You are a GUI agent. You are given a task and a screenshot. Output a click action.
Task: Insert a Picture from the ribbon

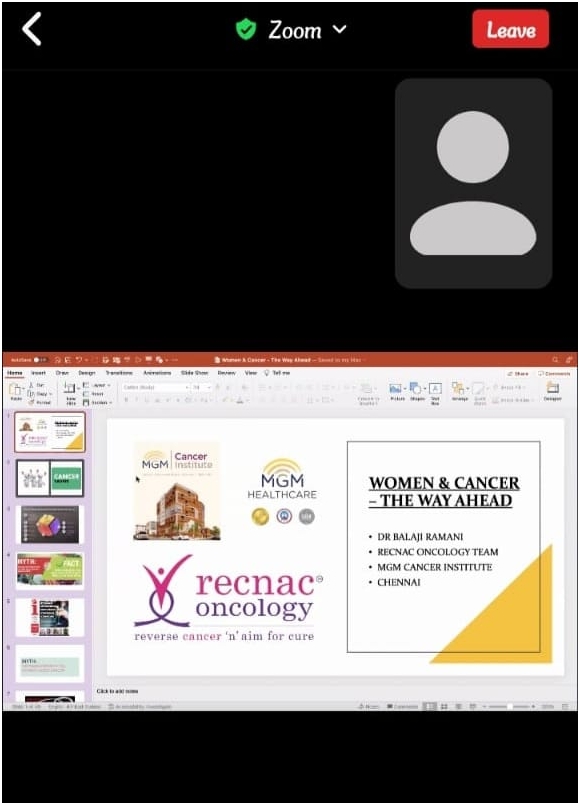click(x=397, y=391)
